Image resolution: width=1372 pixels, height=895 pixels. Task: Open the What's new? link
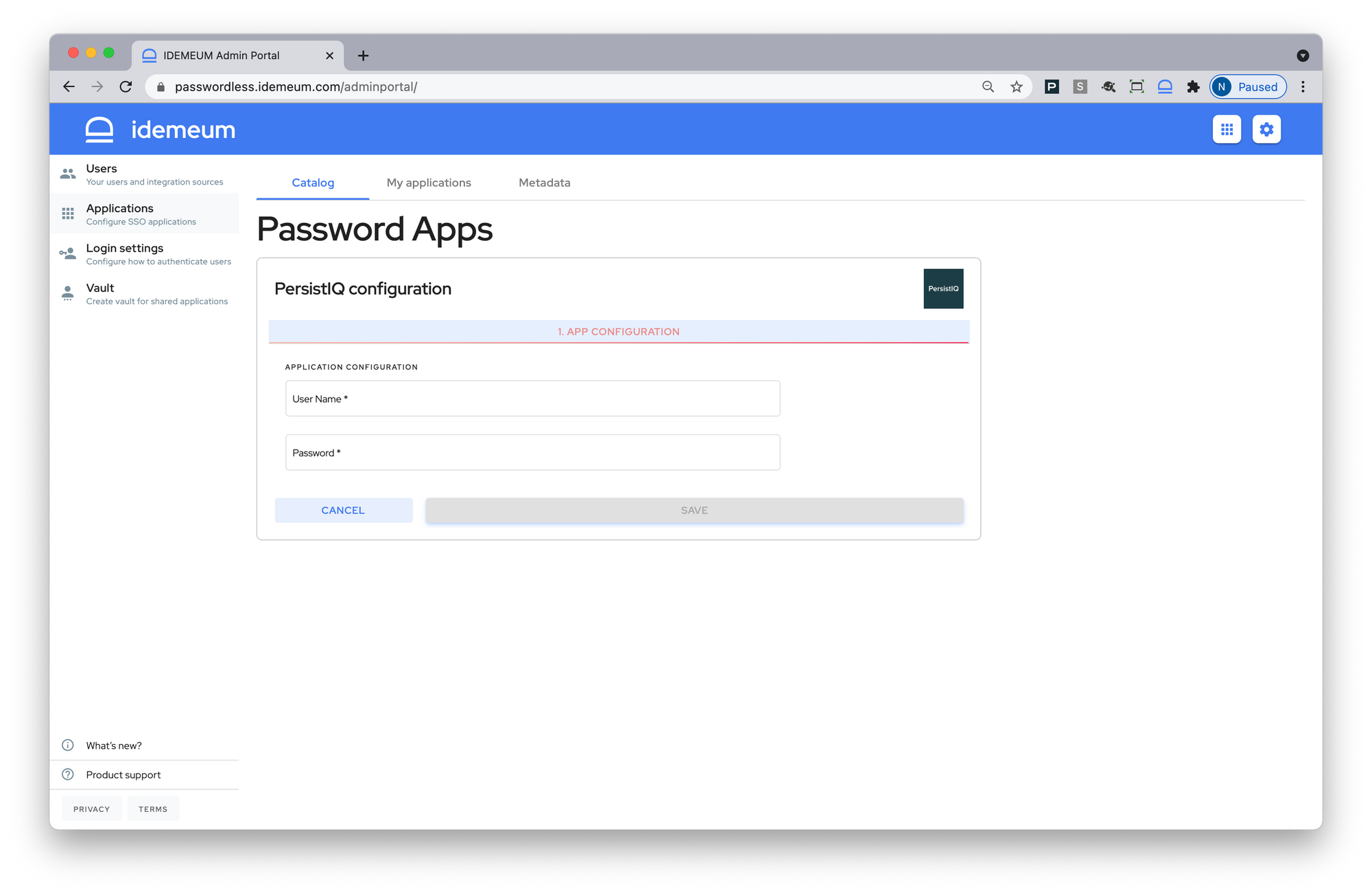[114, 745]
